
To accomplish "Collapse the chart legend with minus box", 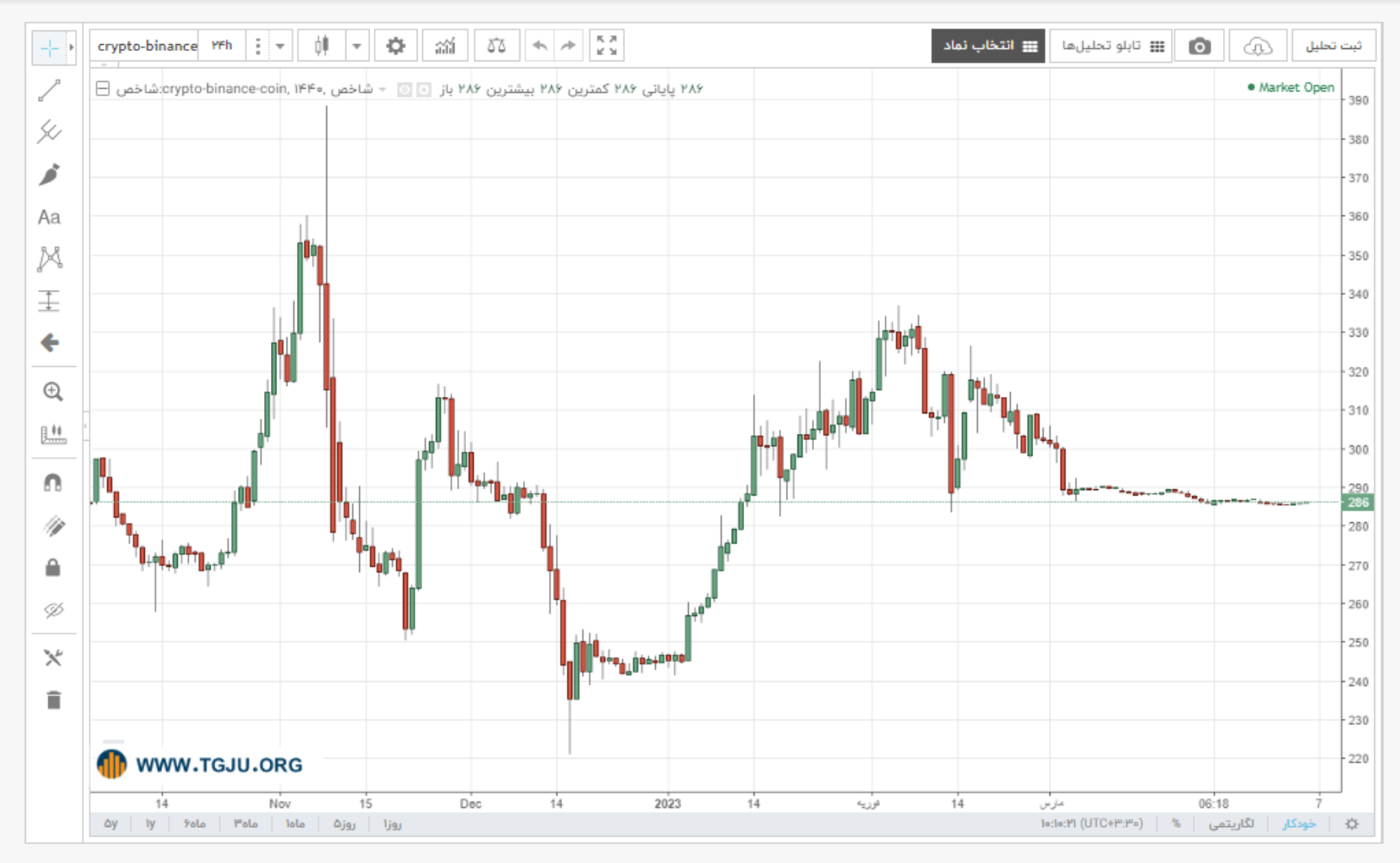I will pyautogui.click(x=103, y=89).
